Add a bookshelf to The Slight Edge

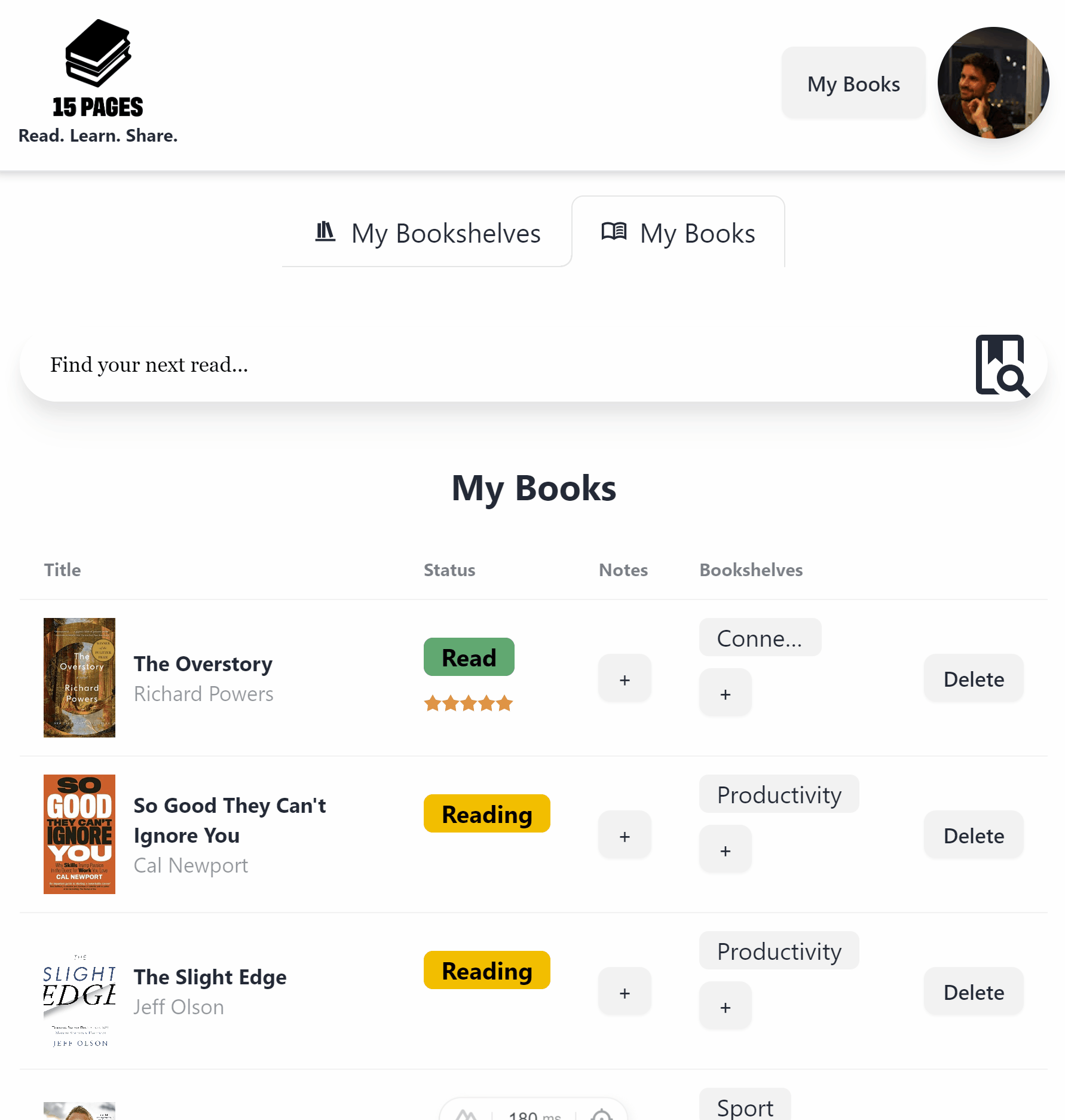pyautogui.click(x=726, y=1006)
